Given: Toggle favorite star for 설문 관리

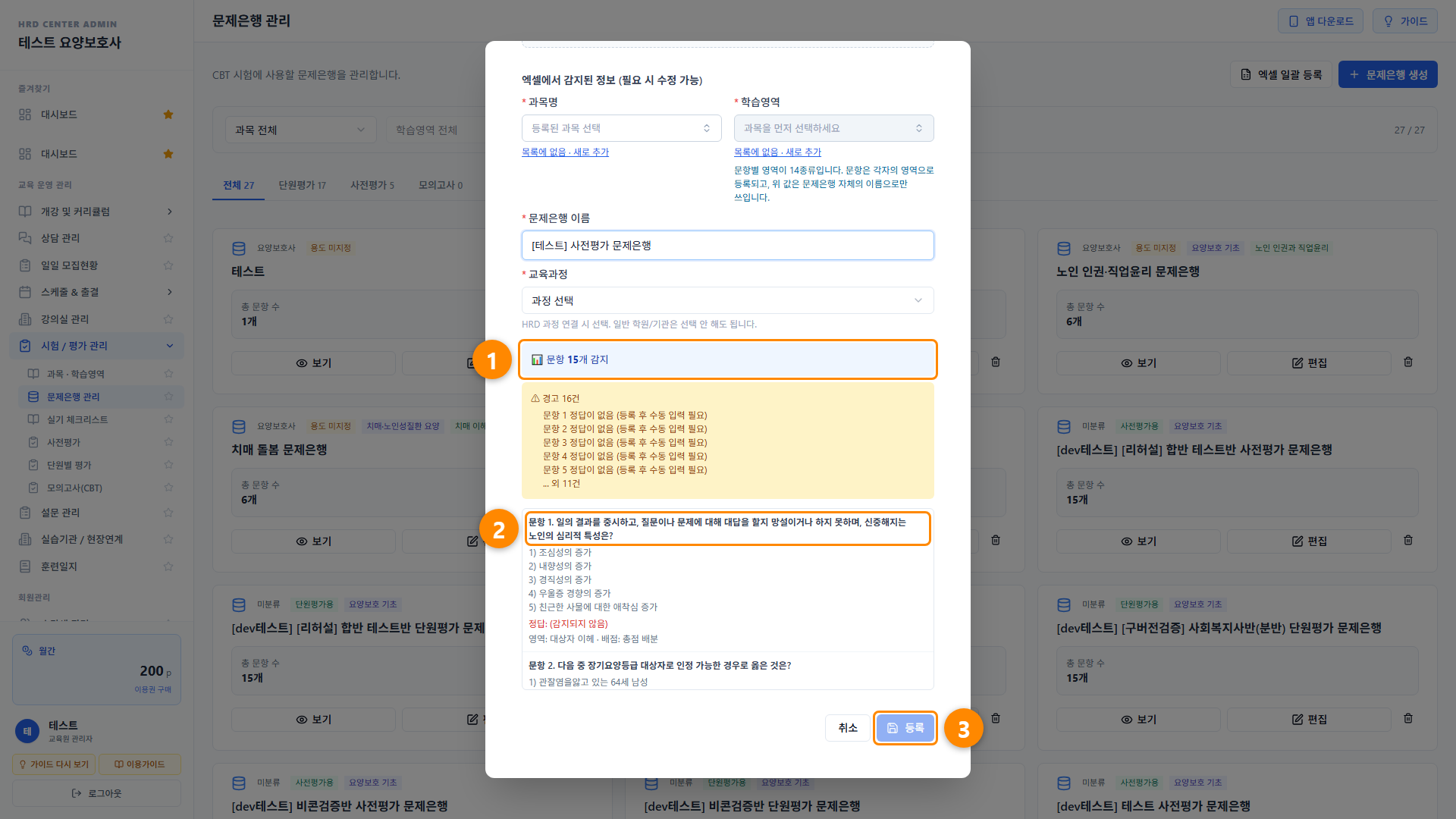Looking at the screenshot, I should [x=168, y=513].
